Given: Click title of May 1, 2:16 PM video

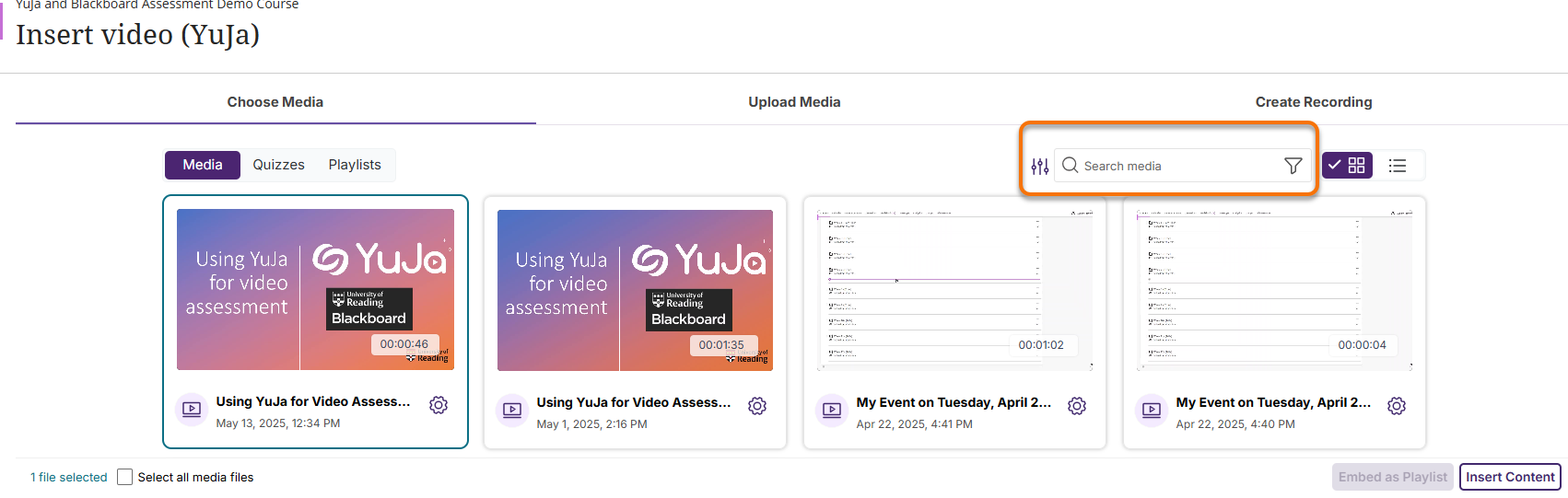Looking at the screenshot, I should tap(634, 402).
